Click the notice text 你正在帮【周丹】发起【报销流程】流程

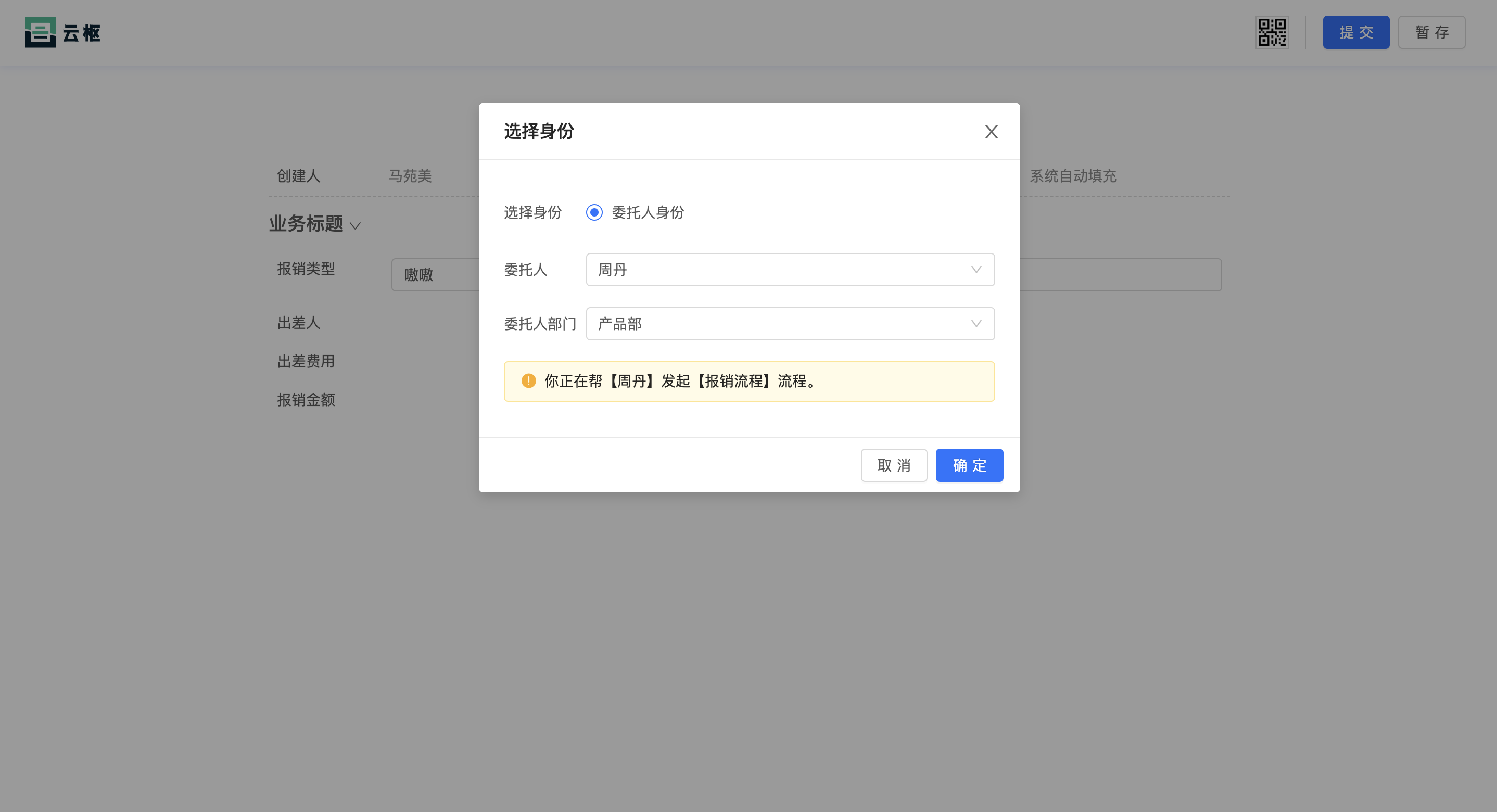coord(679,382)
